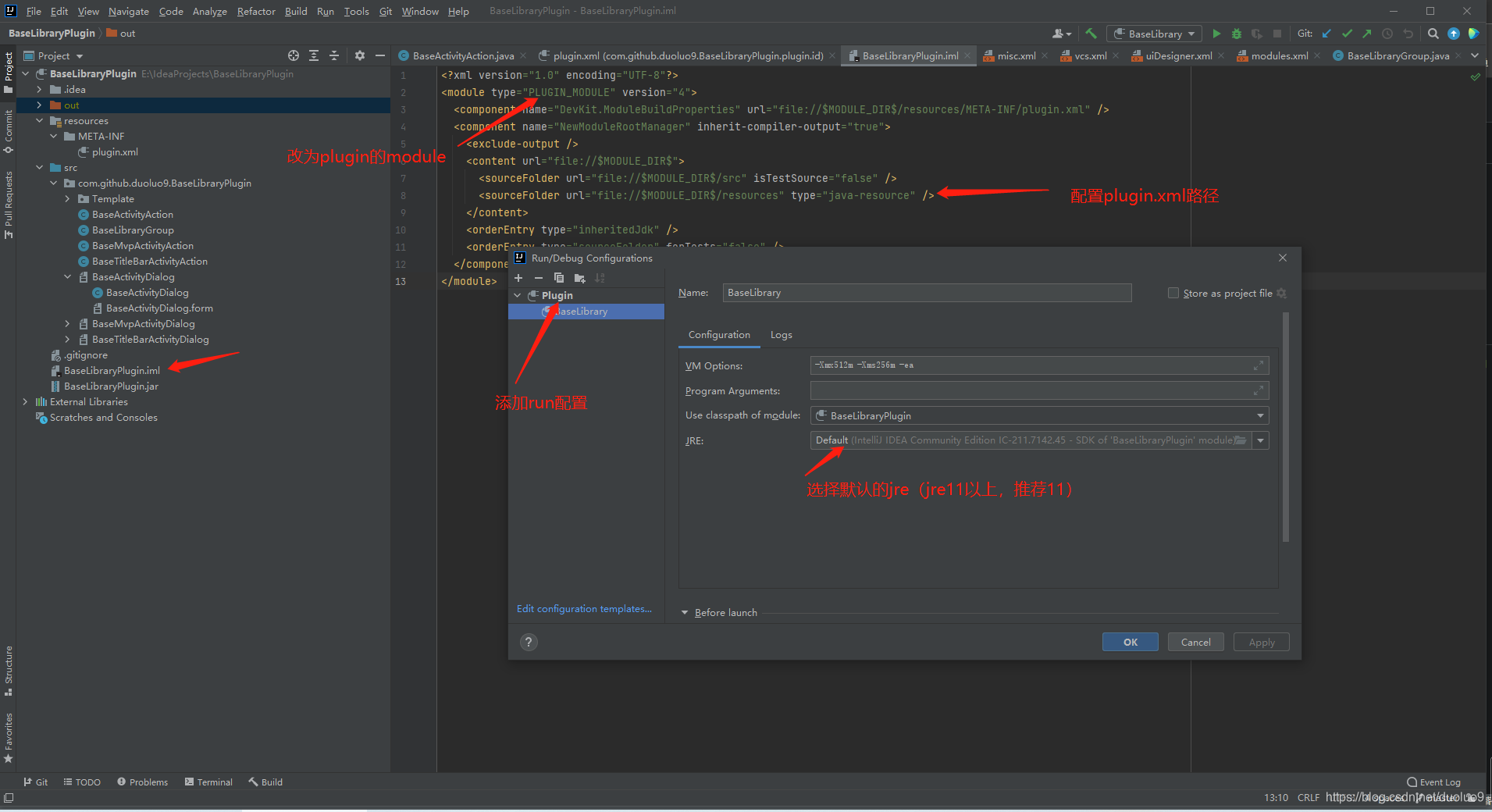The width and height of the screenshot is (1492, 812).
Task: Select BaseLibraryPlugin.iml file in tree
Action: pos(112,371)
